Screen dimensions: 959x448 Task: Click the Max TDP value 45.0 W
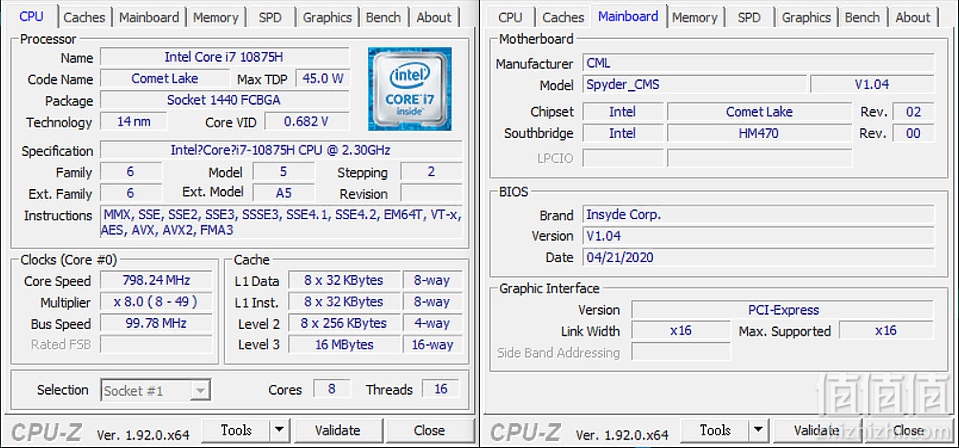(322, 78)
